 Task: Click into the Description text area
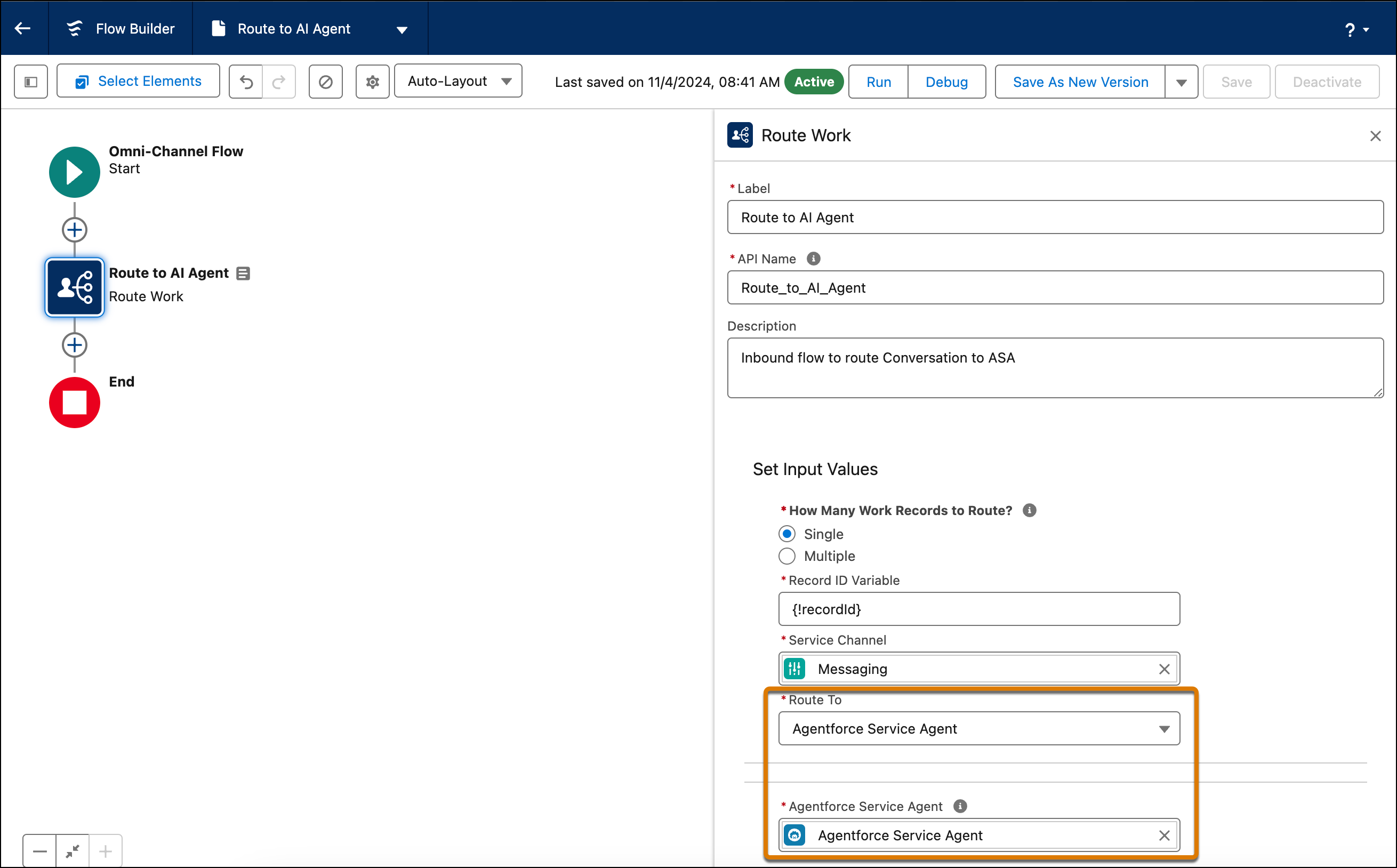point(1055,367)
